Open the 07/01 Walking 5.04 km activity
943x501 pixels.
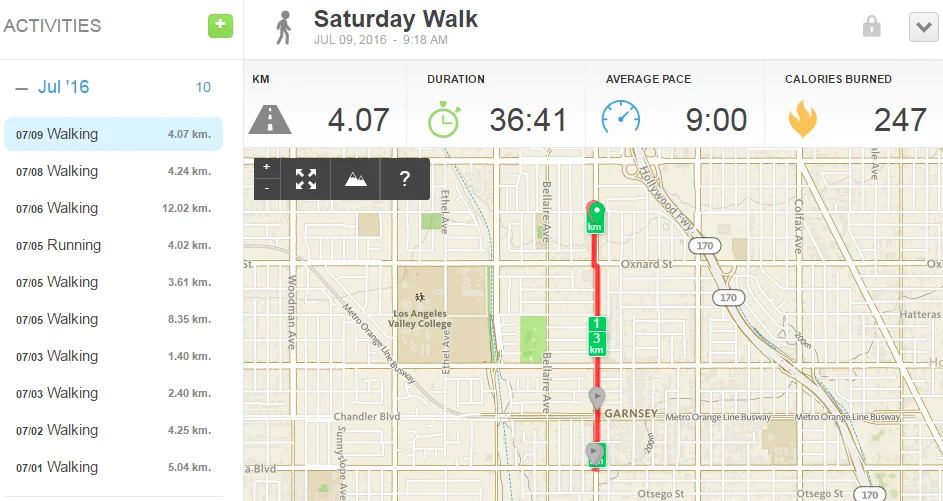click(x=113, y=467)
